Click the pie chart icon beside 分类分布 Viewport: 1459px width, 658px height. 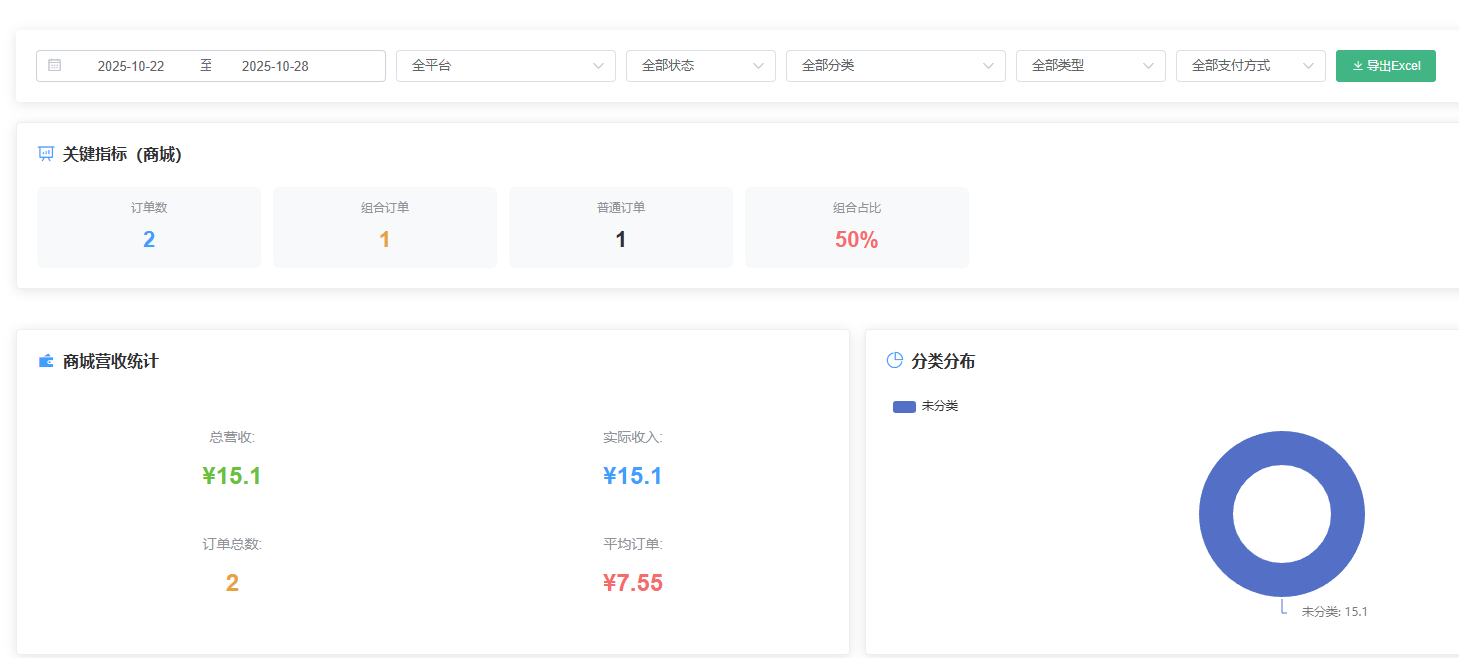[x=895, y=361]
